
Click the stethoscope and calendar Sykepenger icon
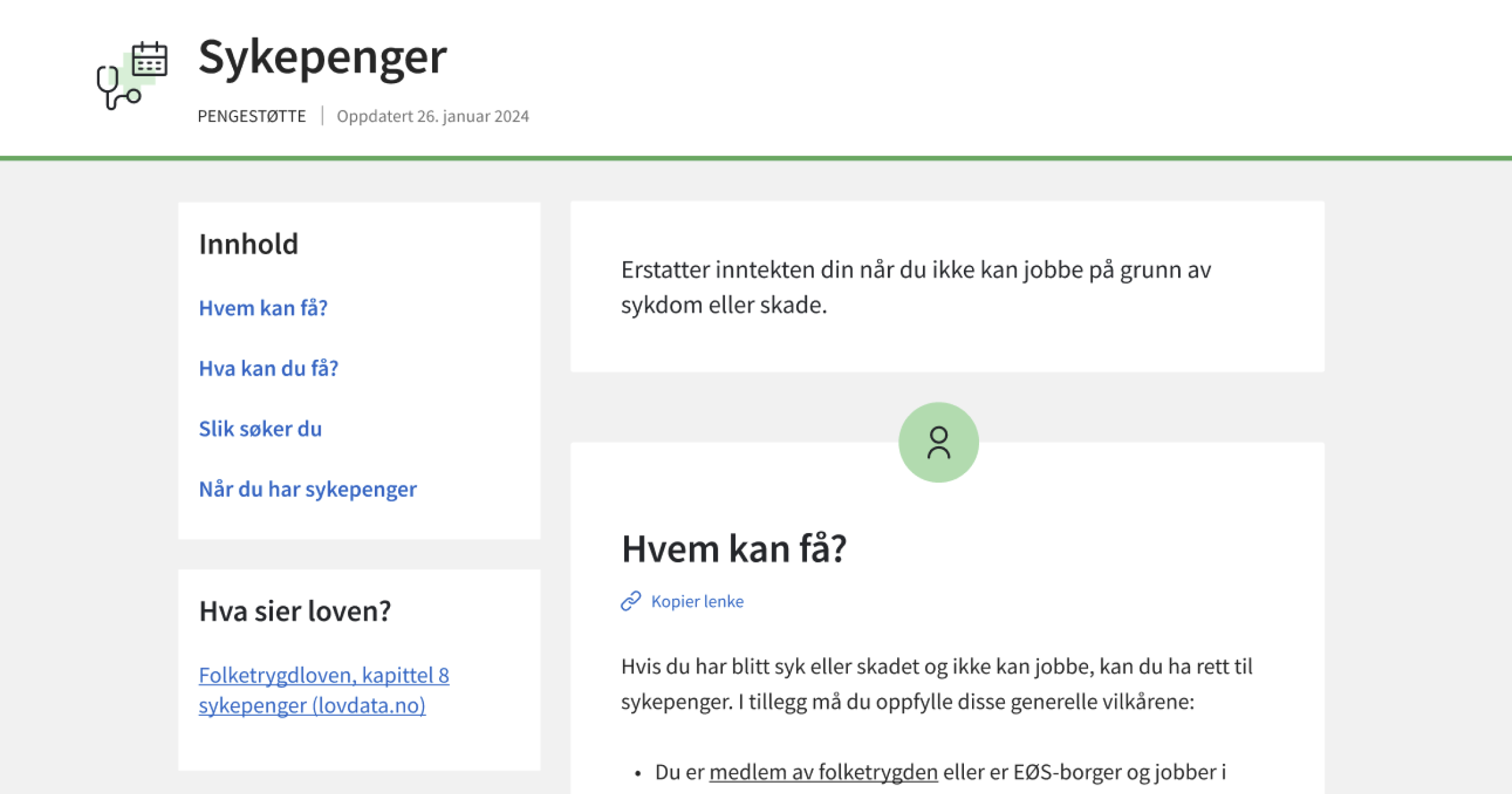[x=132, y=76]
